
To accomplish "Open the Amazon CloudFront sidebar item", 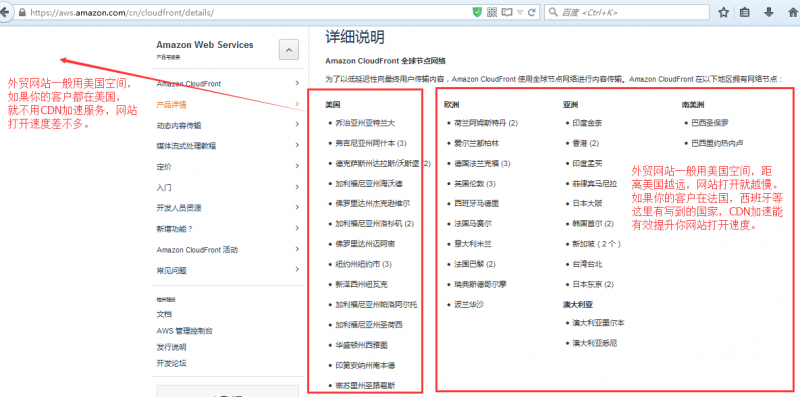I will pos(189,83).
